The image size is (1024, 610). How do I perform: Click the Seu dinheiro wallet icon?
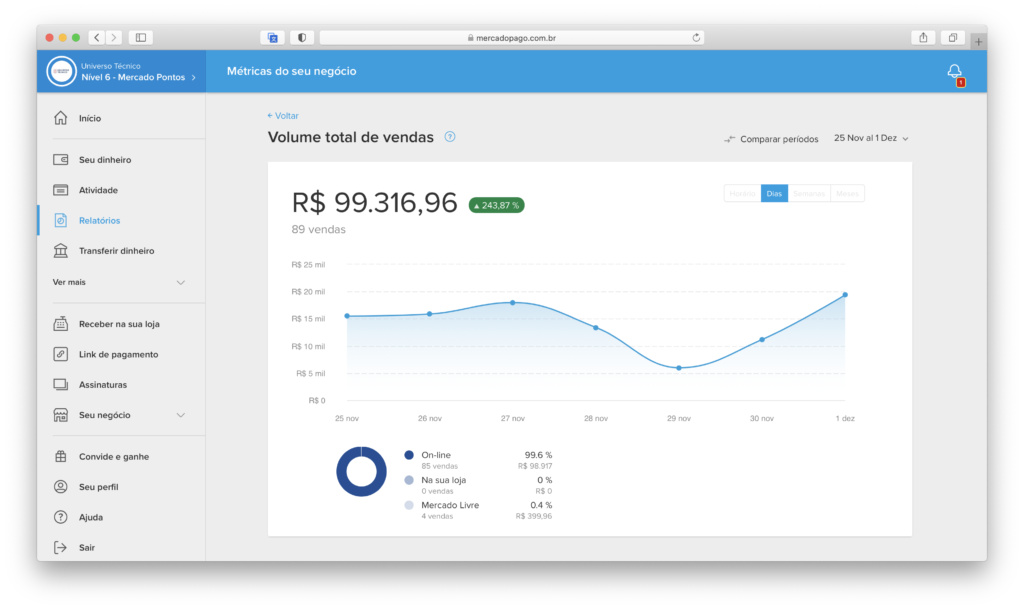pos(61,160)
